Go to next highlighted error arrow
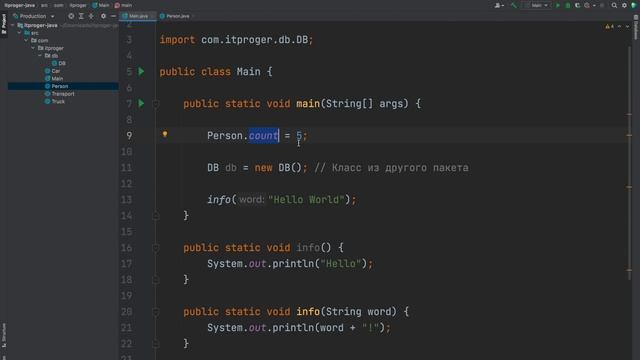 click(627, 27)
